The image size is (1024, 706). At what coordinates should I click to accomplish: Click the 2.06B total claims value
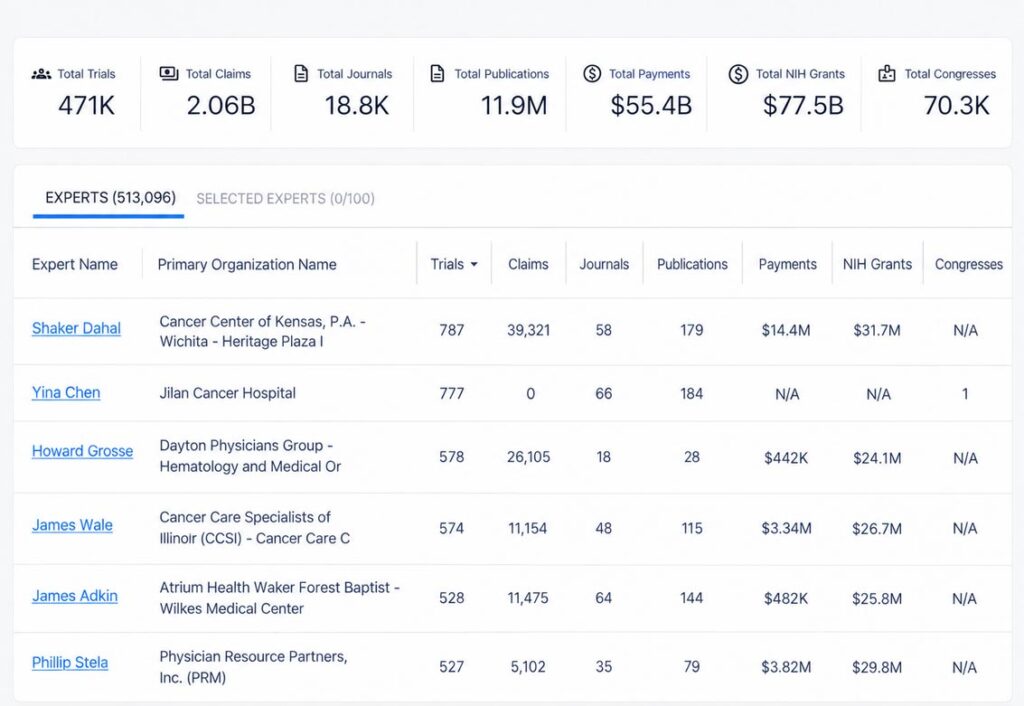(x=221, y=105)
